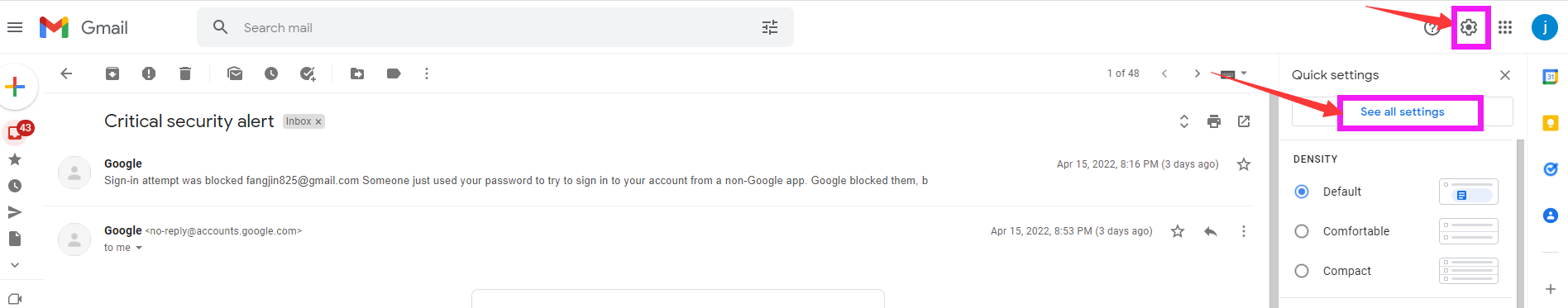Add email to Tasks

tap(308, 73)
